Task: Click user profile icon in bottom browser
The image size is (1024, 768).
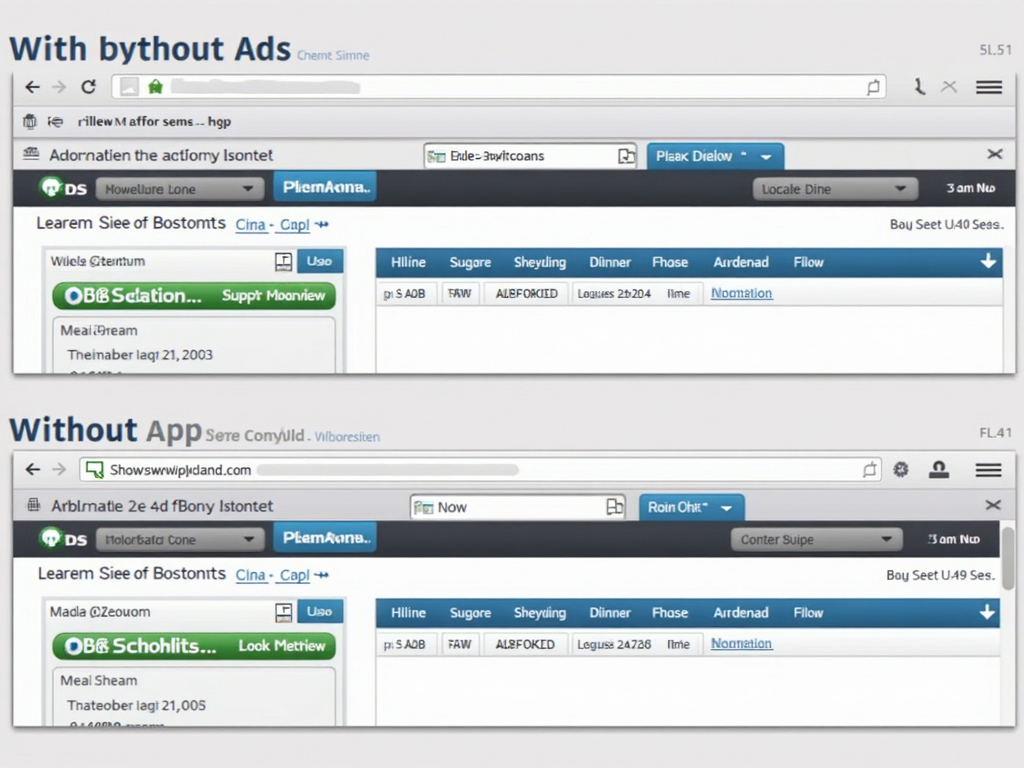Action: 939,470
